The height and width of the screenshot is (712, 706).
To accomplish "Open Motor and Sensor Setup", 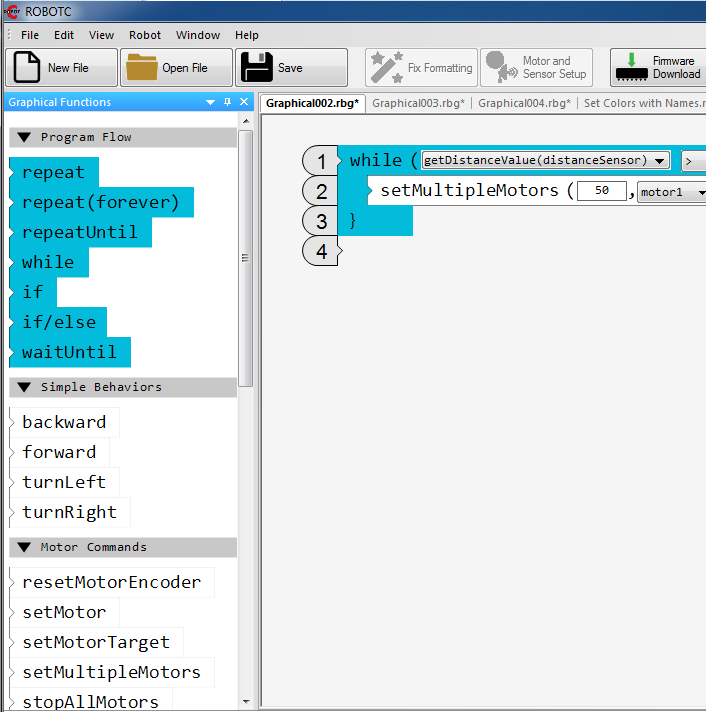I will (537, 68).
